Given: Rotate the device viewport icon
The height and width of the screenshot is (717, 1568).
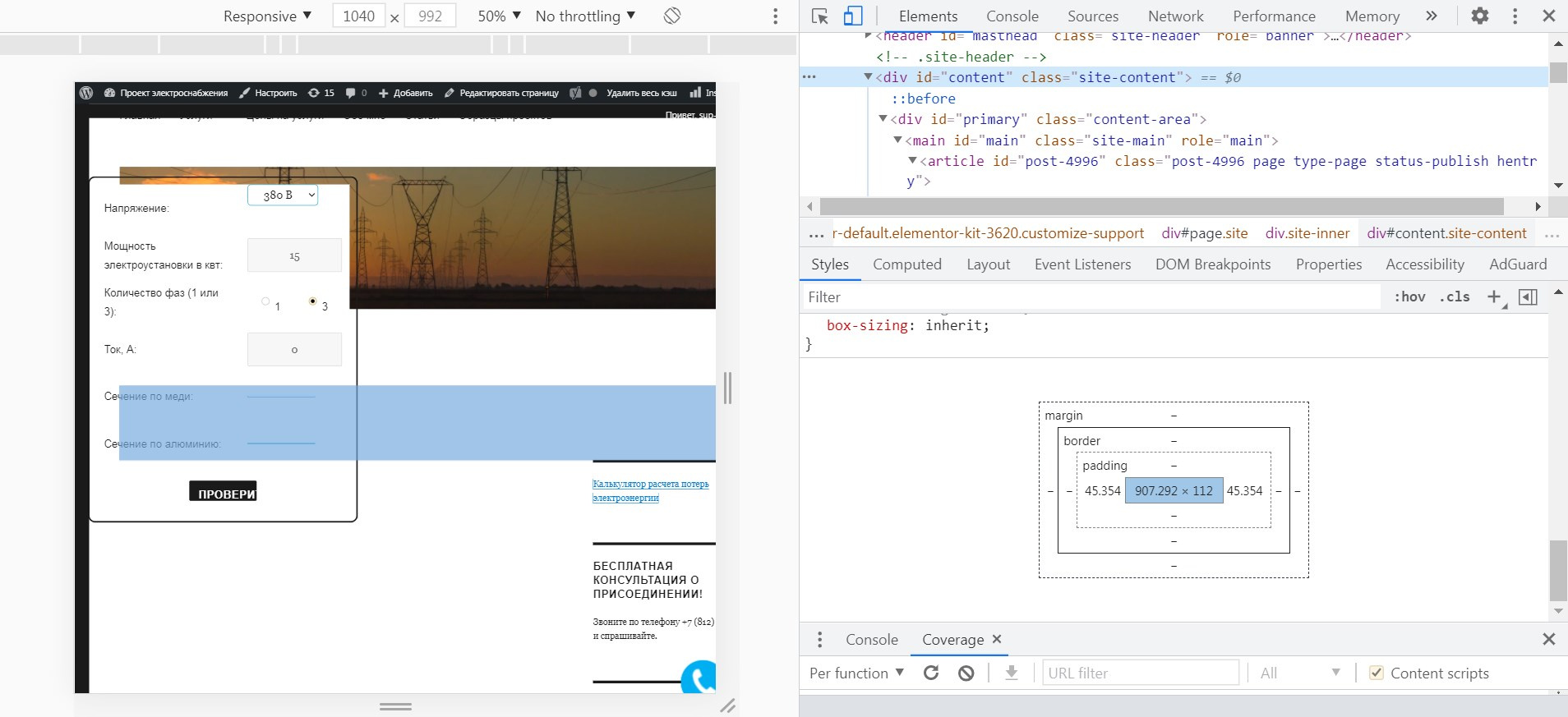Looking at the screenshot, I should coord(672,16).
